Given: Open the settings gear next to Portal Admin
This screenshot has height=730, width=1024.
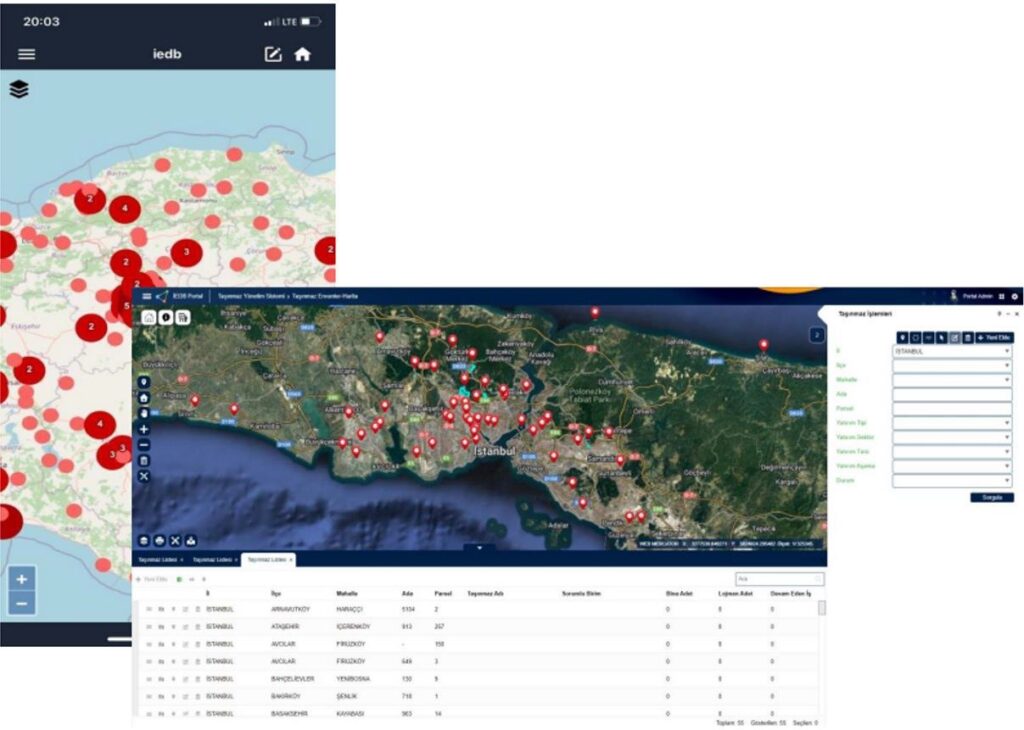Looking at the screenshot, I should 1015,296.
